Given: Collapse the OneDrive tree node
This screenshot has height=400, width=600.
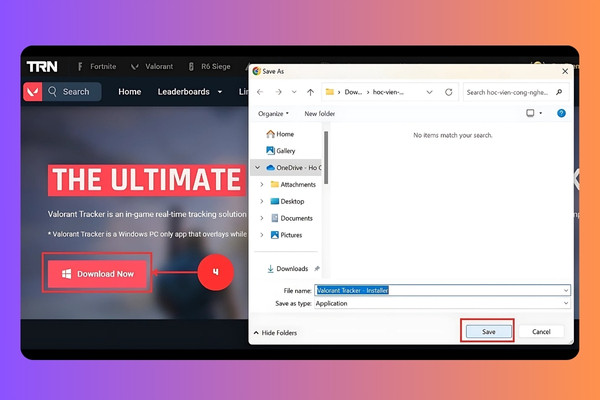Looking at the screenshot, I should pyautogui.click(x=258, y=168).
